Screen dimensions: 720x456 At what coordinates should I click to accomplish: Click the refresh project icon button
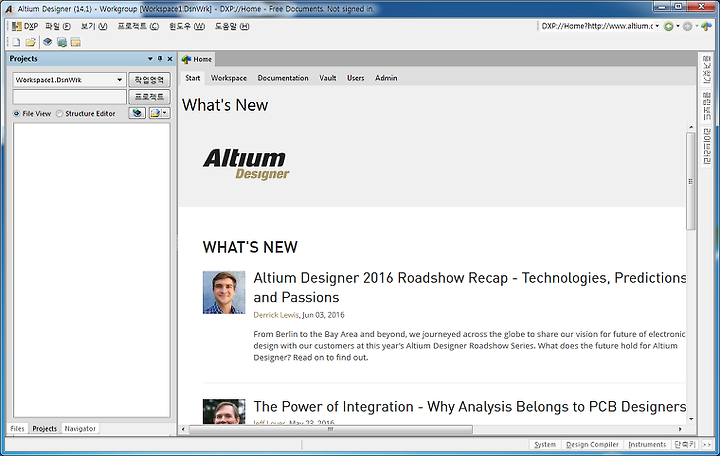(137, 113)
